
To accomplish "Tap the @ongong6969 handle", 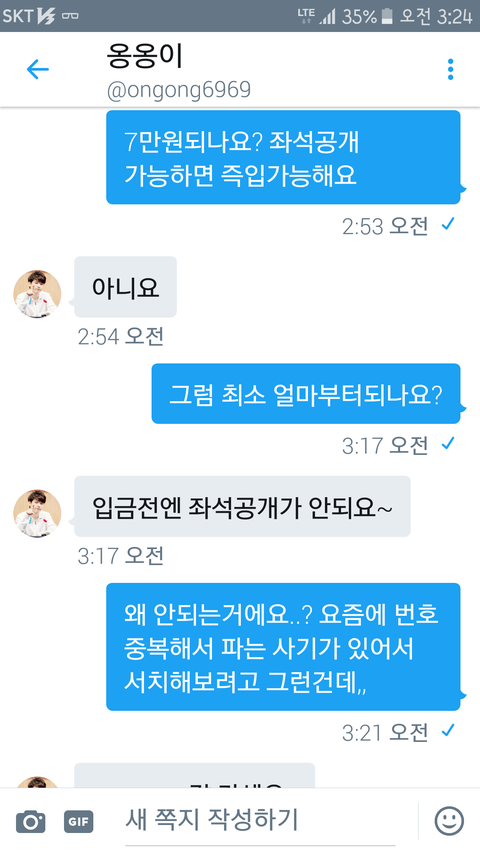I will (x=179, y=90).
